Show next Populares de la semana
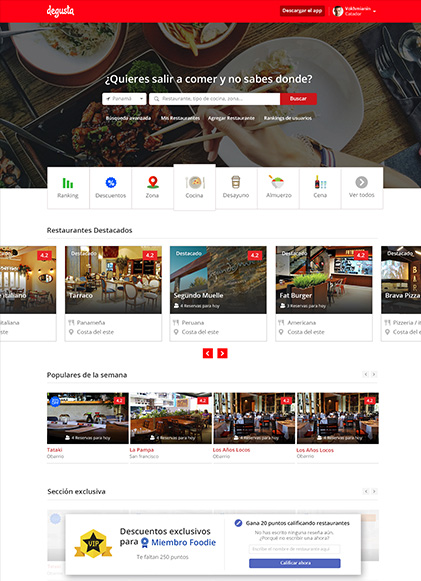 pos(374,375)
